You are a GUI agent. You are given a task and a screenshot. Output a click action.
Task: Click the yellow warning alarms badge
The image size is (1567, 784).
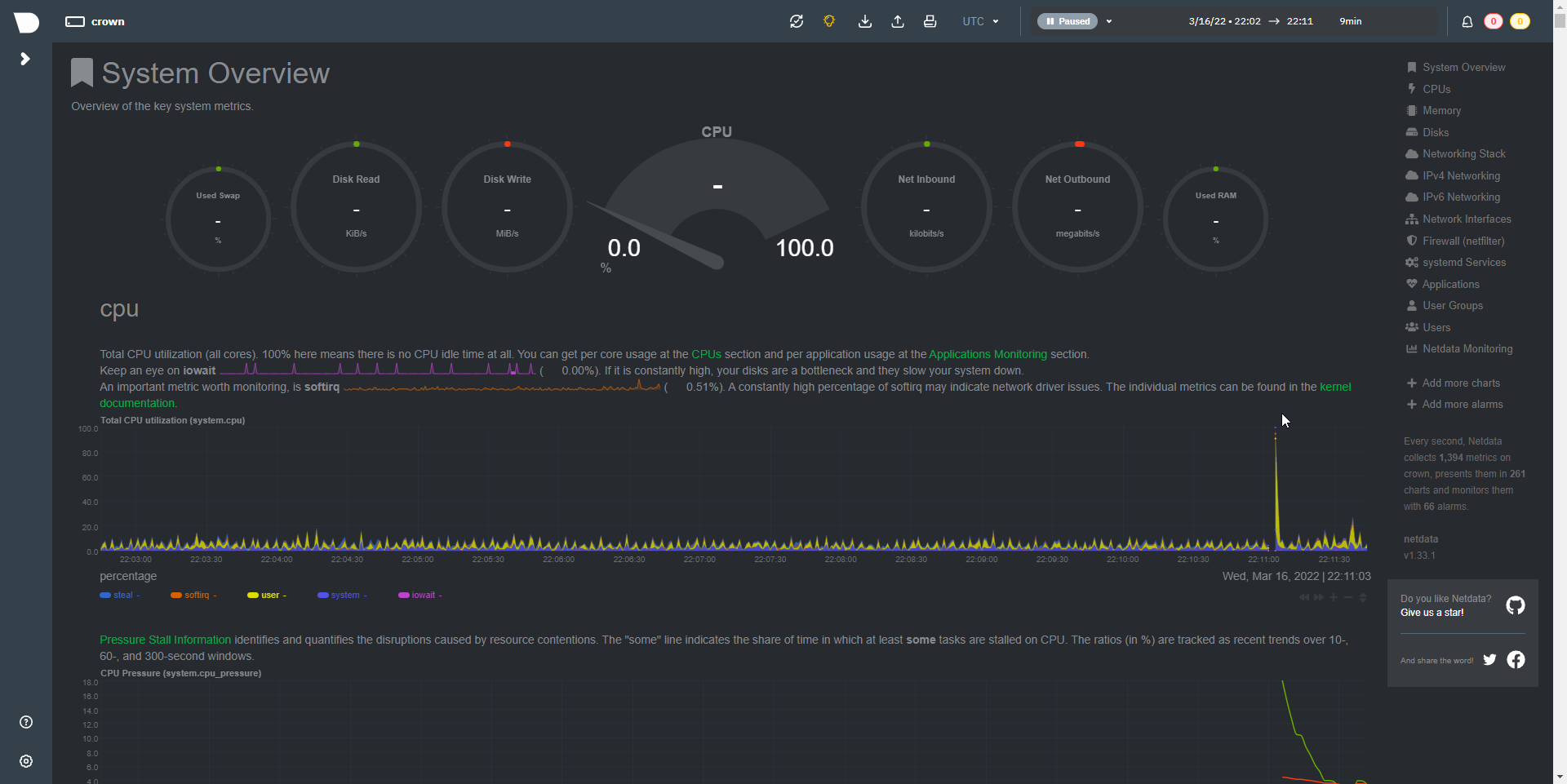[x=1520, y=21]
